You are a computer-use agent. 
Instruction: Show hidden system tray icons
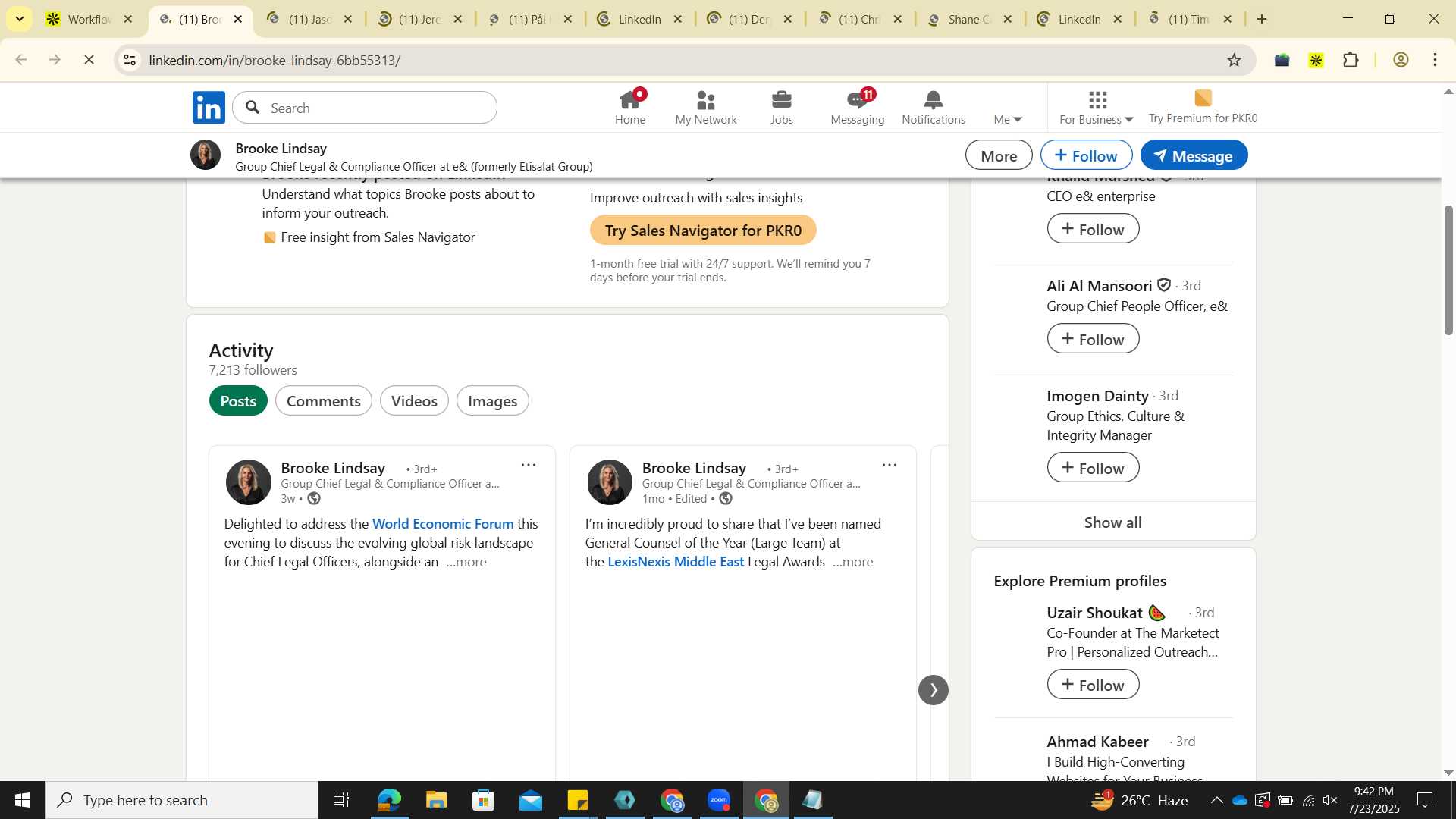1216,800
